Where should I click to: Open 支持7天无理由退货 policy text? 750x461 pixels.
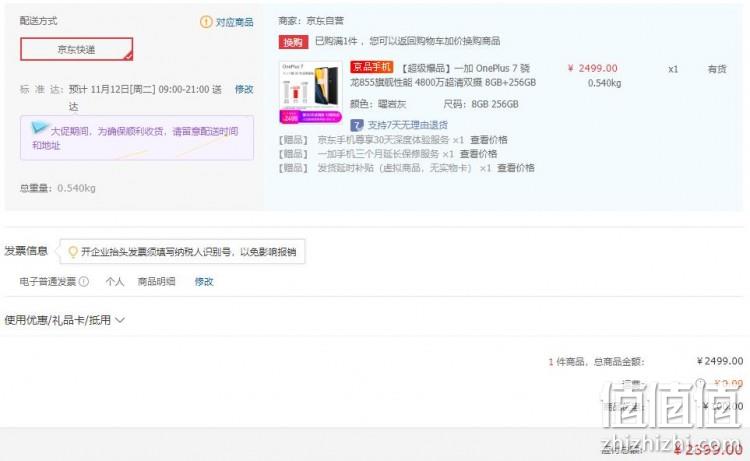408,125
